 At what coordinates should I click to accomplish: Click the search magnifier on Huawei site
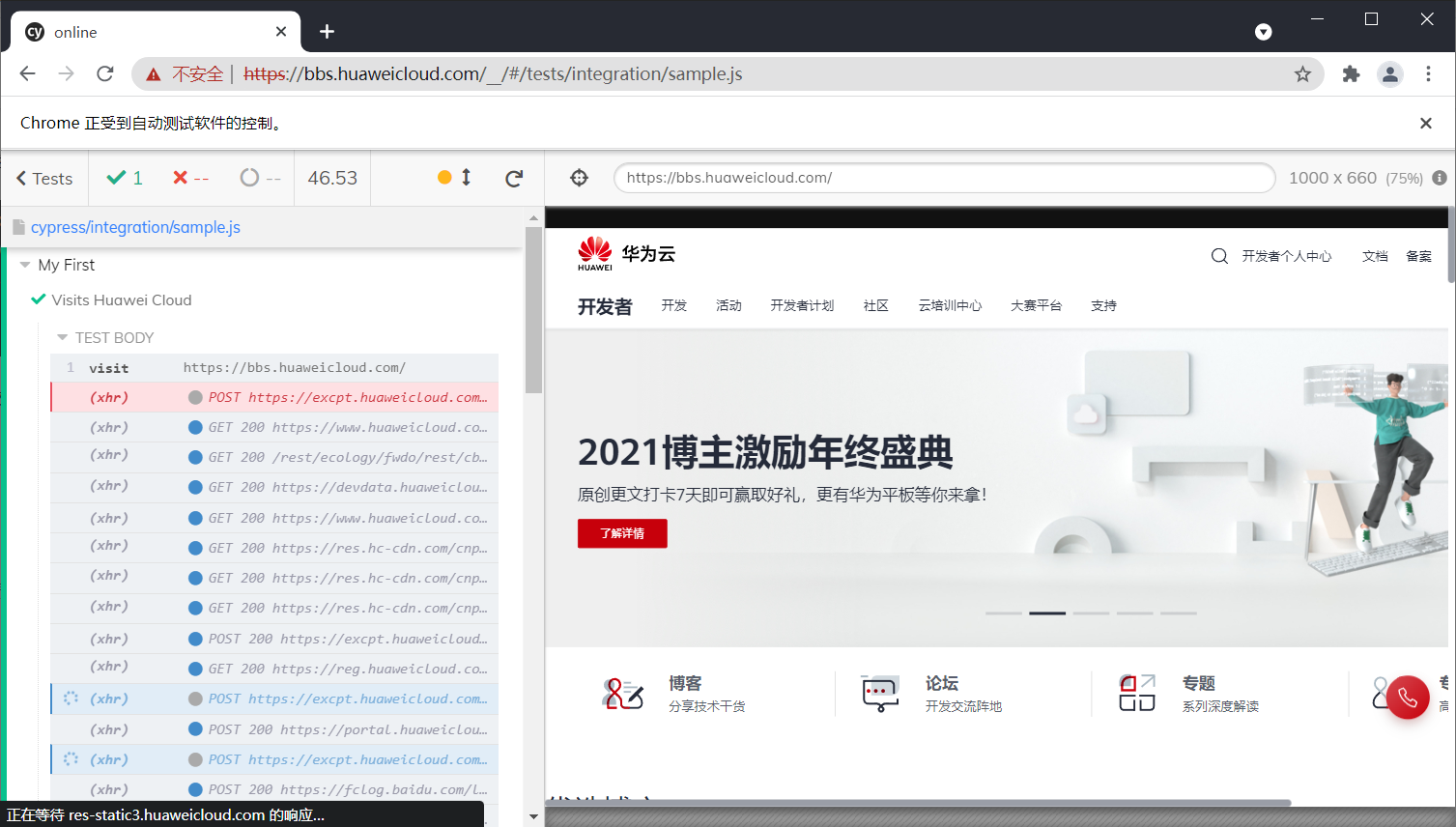(1219, 256)
